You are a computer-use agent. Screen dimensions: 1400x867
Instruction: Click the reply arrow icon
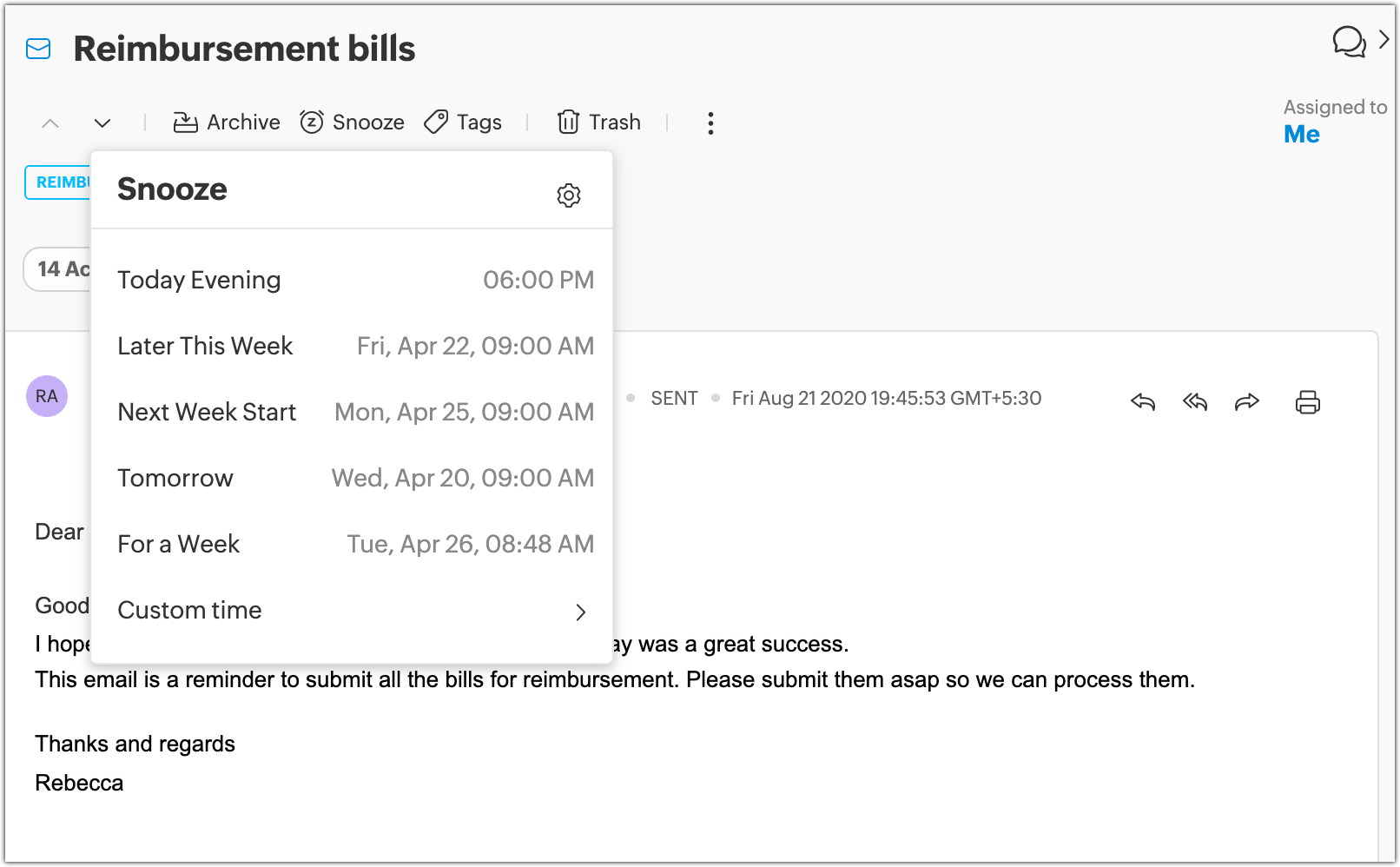(x=1143, y=401)
